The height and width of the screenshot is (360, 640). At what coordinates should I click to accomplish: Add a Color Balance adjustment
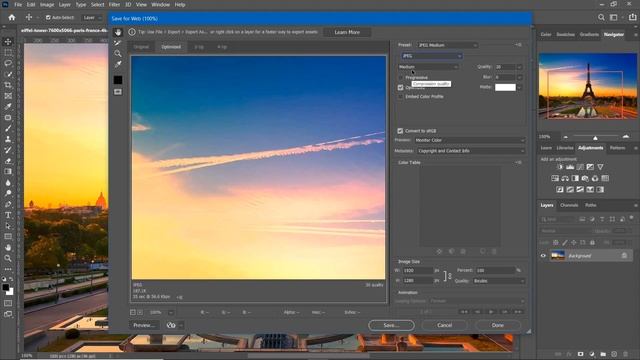[565, 178]
